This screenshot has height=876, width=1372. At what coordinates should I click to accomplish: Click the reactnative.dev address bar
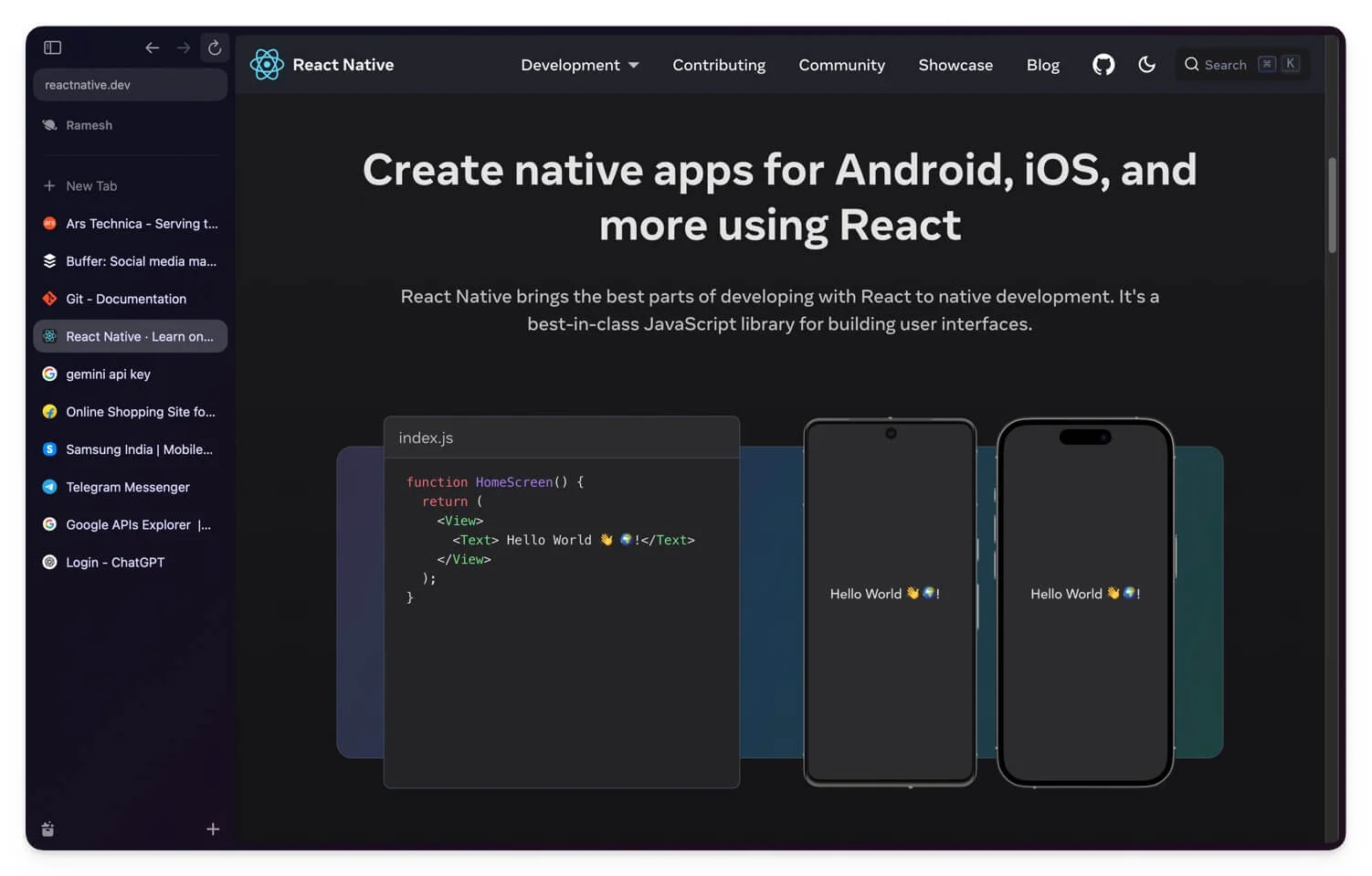point(130,85)
